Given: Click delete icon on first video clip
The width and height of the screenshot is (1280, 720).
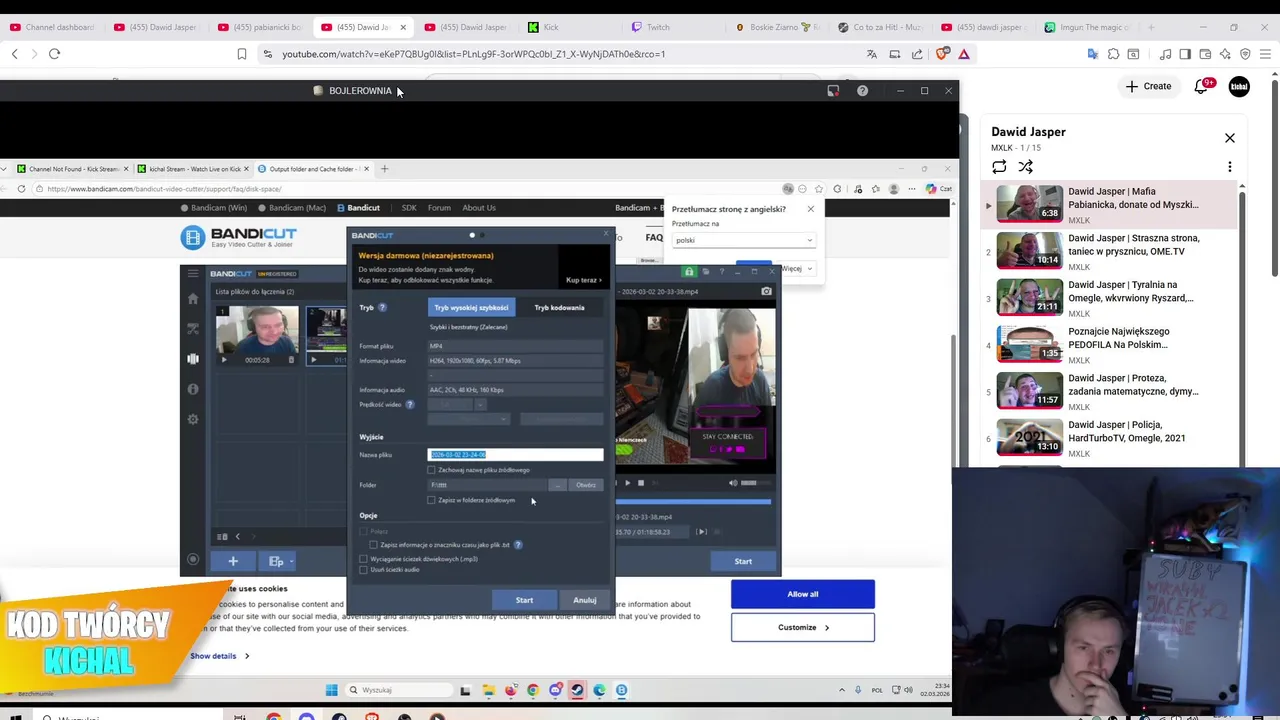Looking at the screenshot, I should 291,360.
